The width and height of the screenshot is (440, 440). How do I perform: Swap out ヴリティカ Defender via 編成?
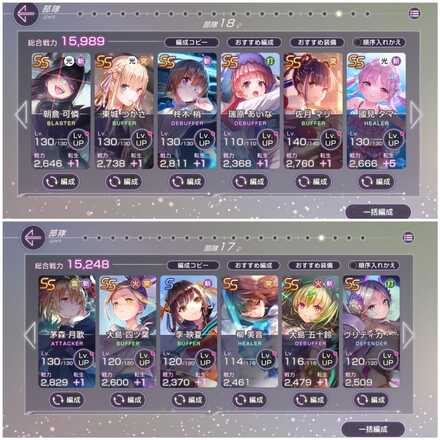point(372,400)
